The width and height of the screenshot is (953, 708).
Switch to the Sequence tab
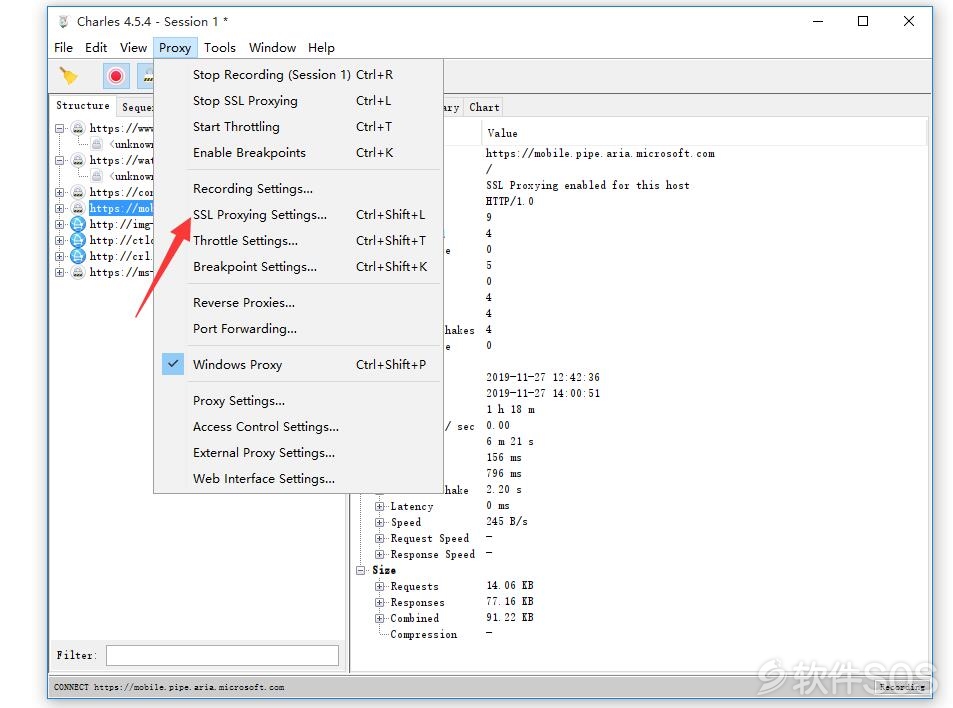(136, 107)
